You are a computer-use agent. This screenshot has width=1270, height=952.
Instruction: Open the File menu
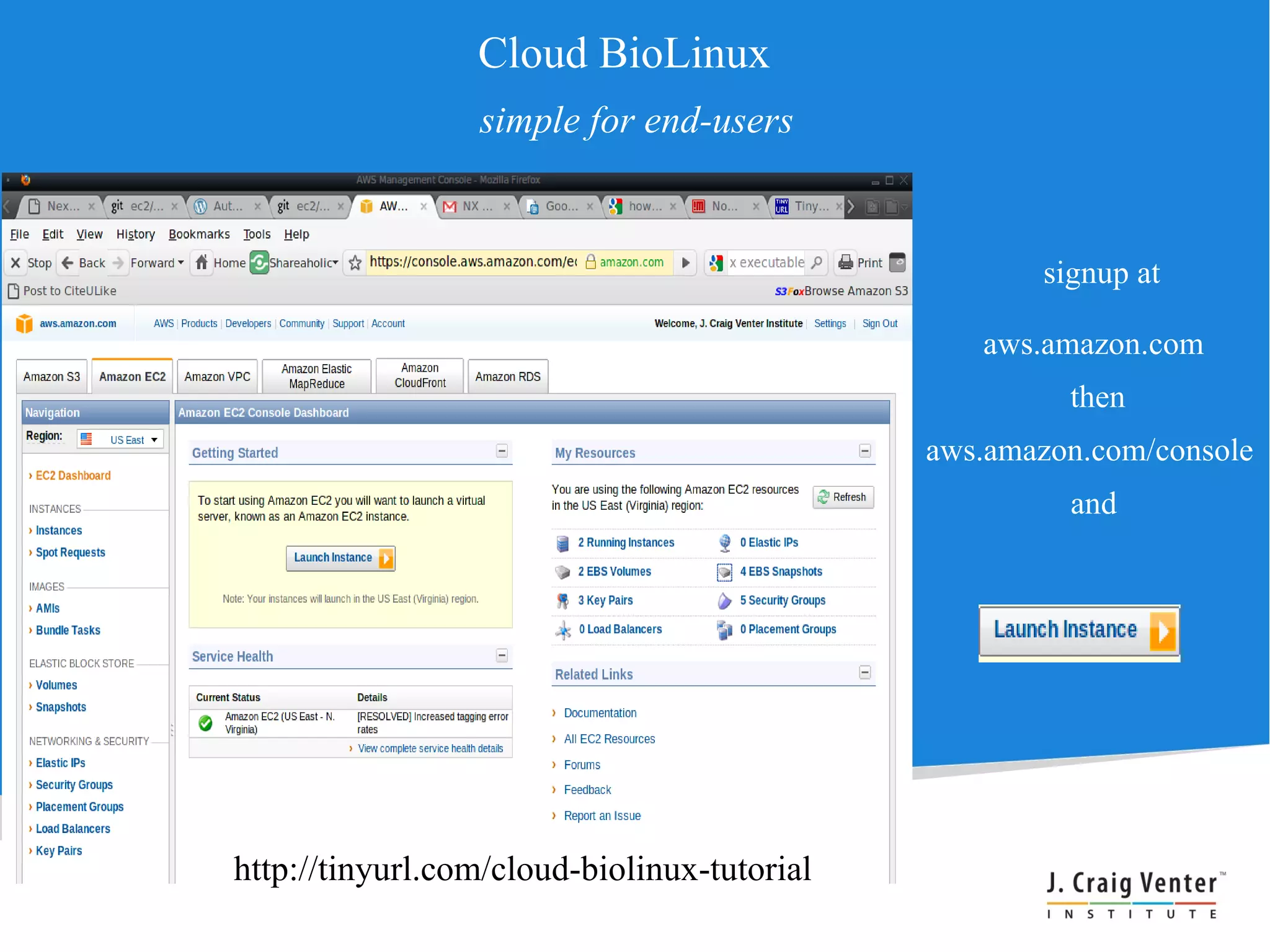[x=19, y=234]
